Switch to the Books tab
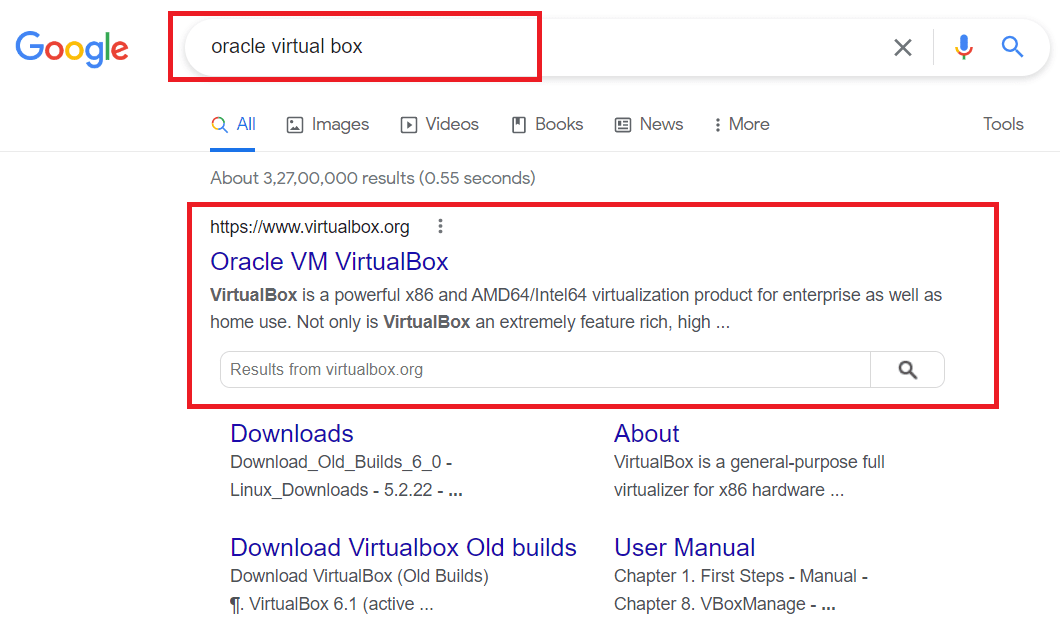 (x=547, y=124)
